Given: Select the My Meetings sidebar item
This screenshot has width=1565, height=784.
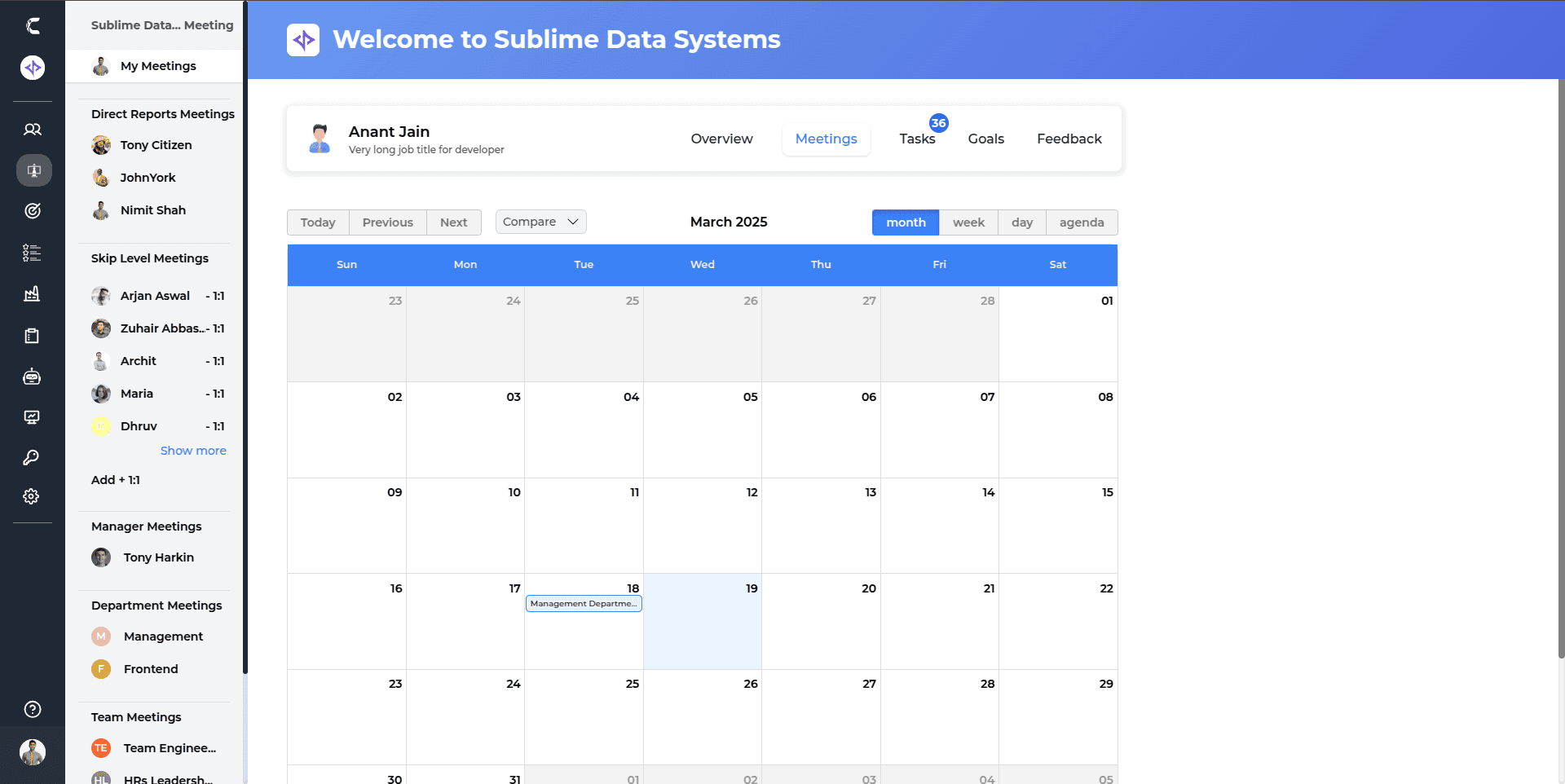Looking at the screenshot, I should click(154, 66).
